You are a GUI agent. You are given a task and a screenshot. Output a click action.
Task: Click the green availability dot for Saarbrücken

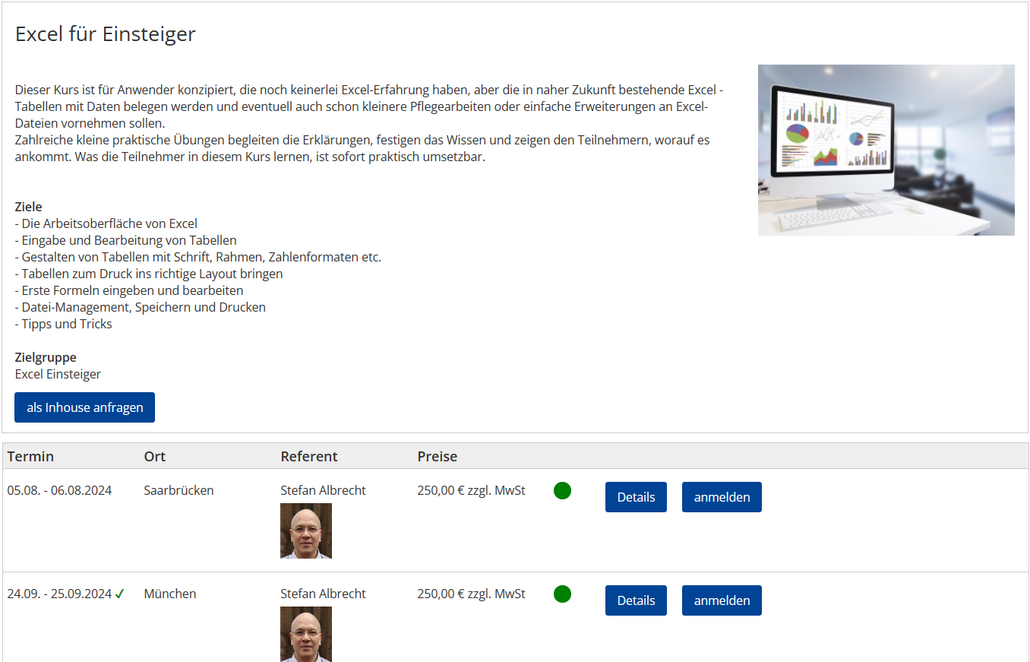[x=562, y=491]
